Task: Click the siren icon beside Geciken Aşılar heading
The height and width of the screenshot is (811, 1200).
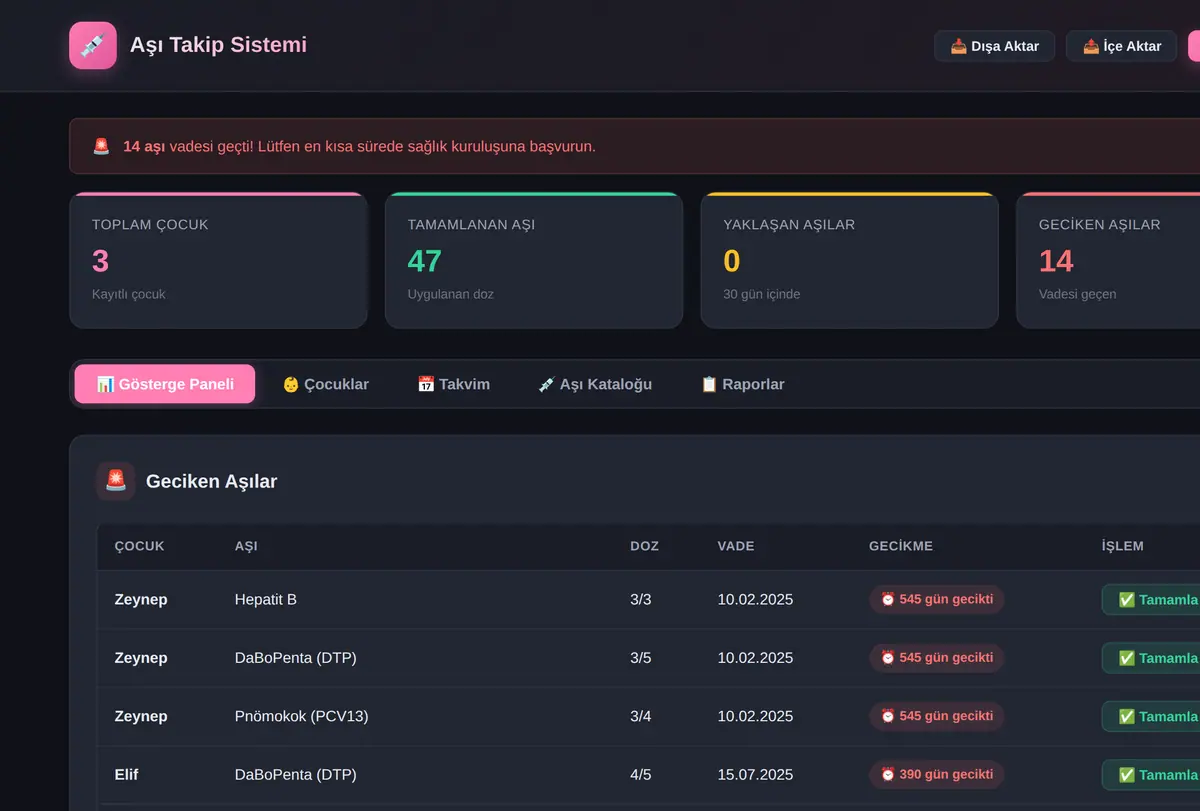Action: (x=116, y=481)
